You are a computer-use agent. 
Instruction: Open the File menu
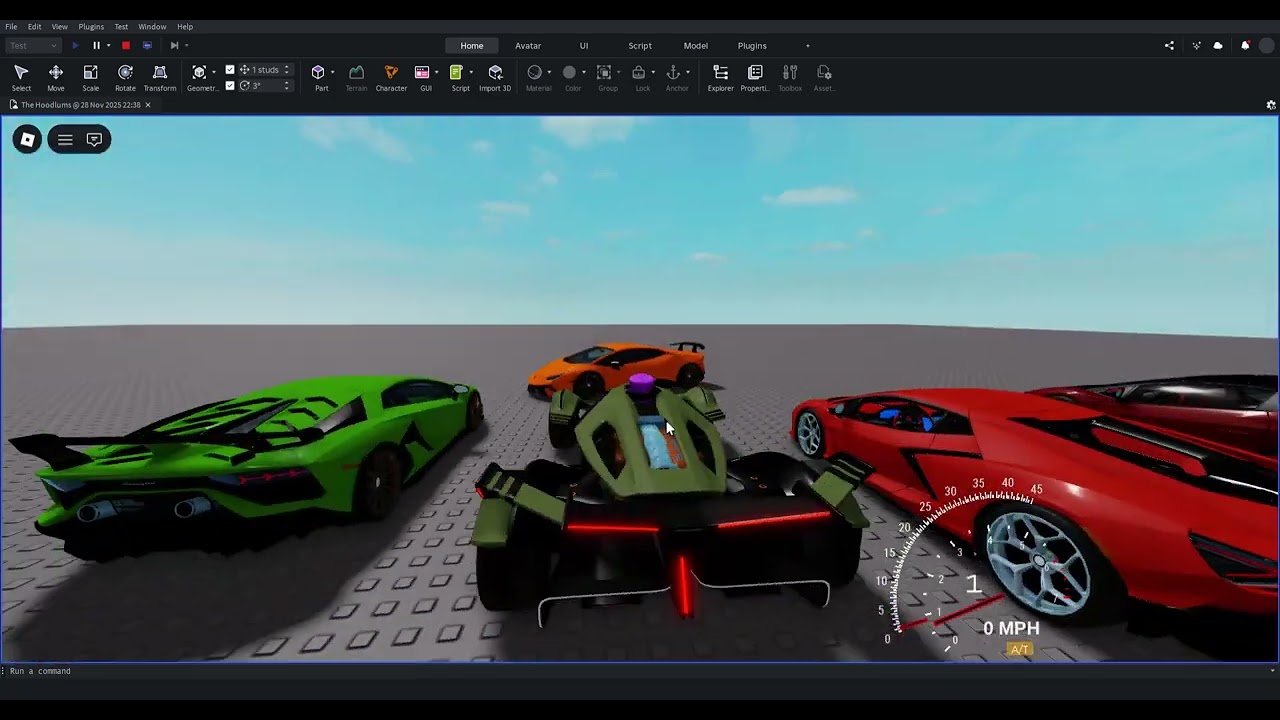11,27
